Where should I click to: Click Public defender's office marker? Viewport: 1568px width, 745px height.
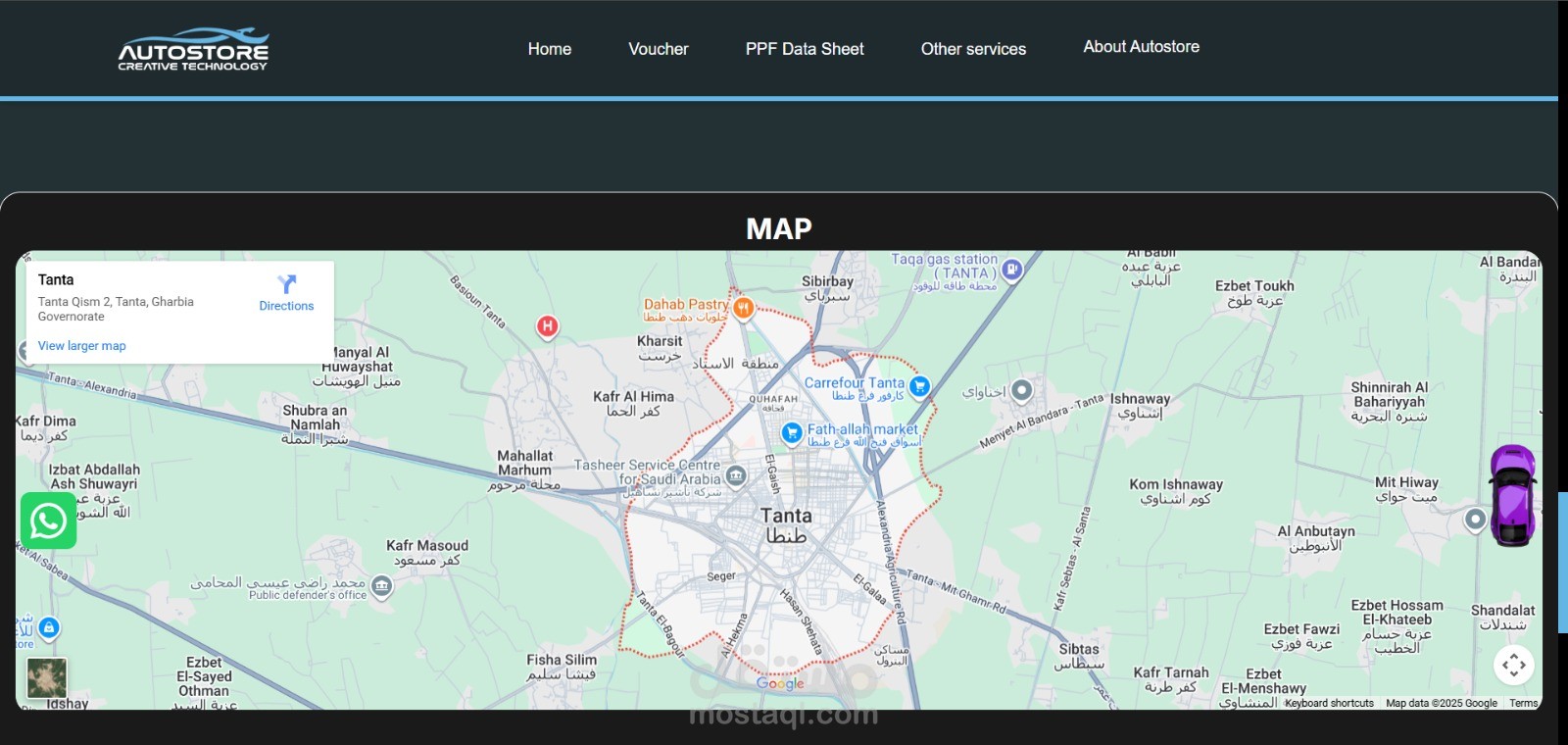pyautogui.click(x=382, y=586)
